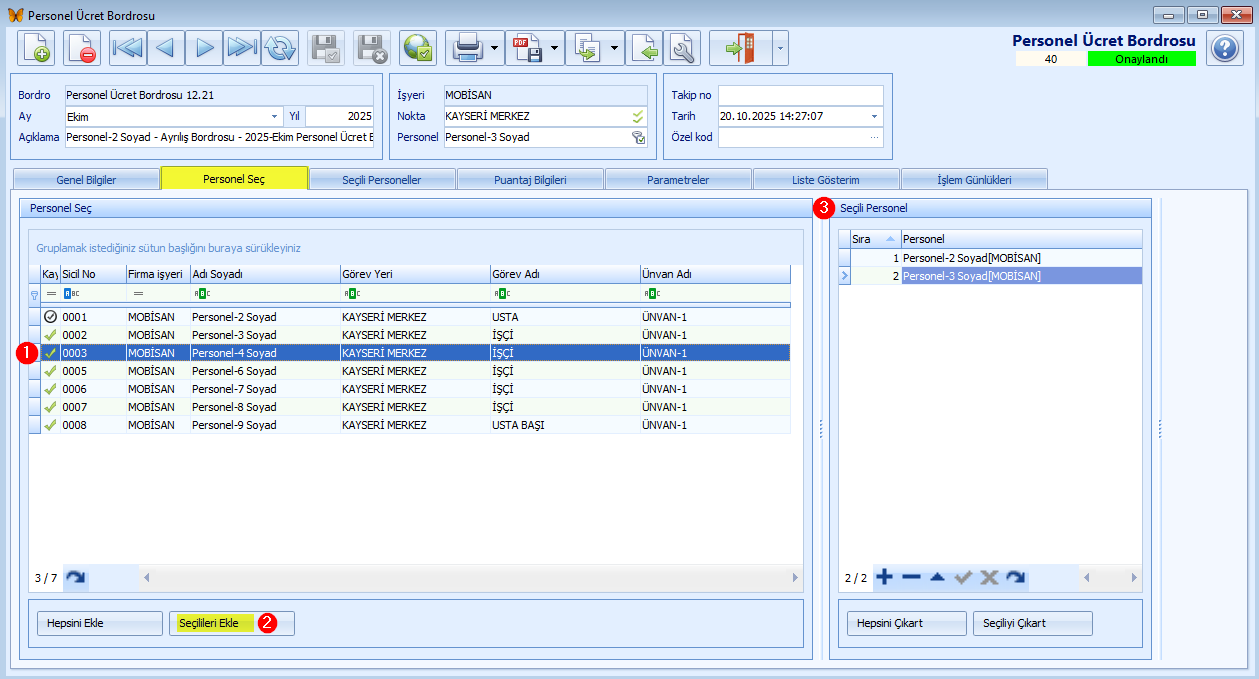Click into the Takip no field

click(800, 95)
